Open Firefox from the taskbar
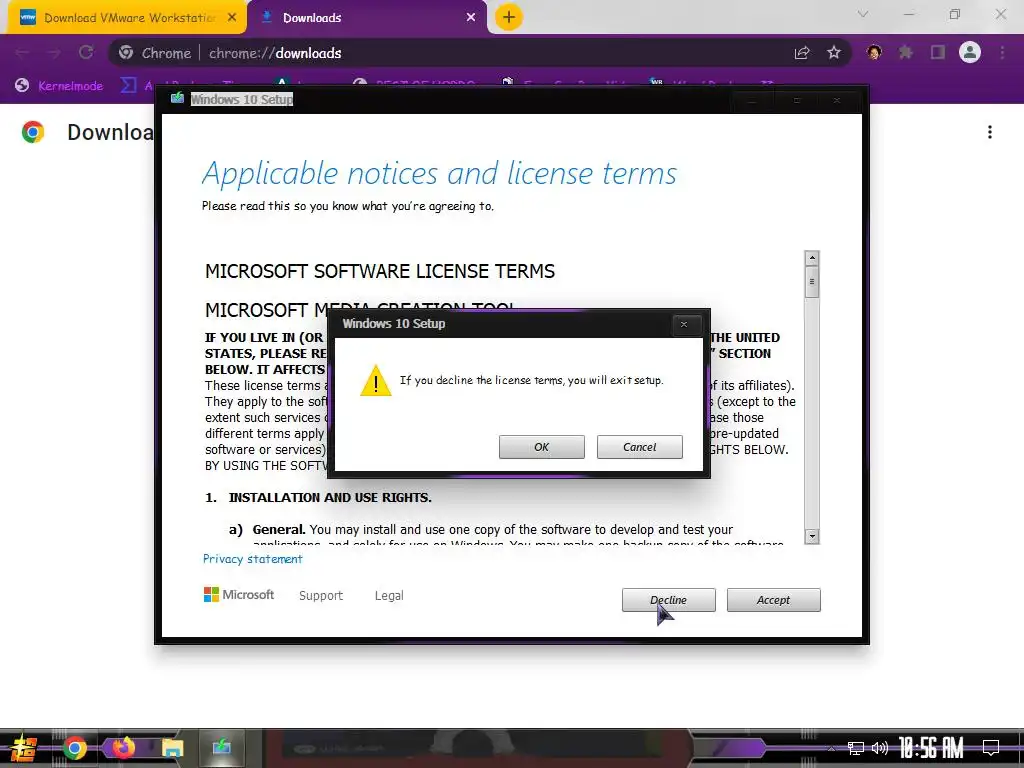Viewport: 1024px width, 768px height. [123, 747]
